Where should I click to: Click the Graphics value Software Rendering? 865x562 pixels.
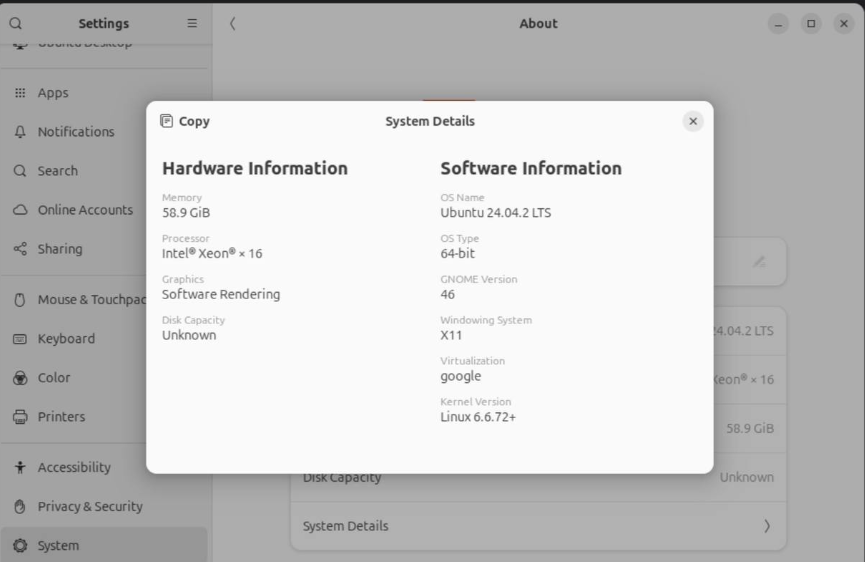coord(221,295)
